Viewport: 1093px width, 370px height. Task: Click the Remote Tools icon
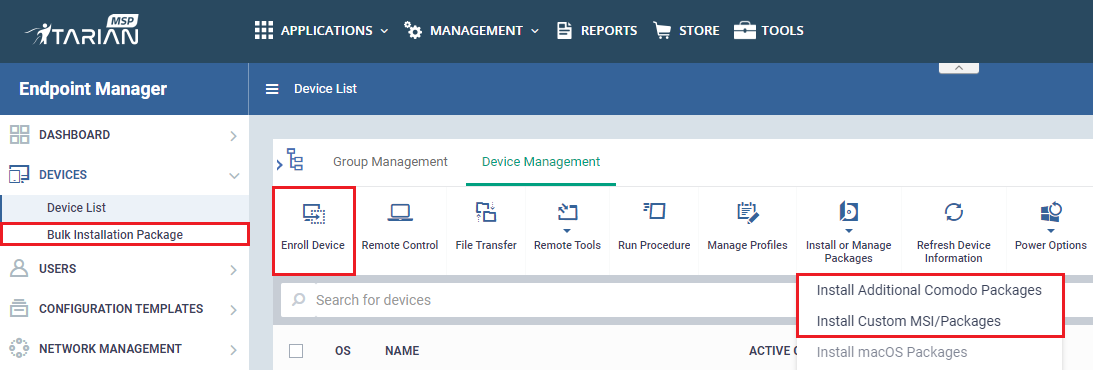tap(567, 211)
